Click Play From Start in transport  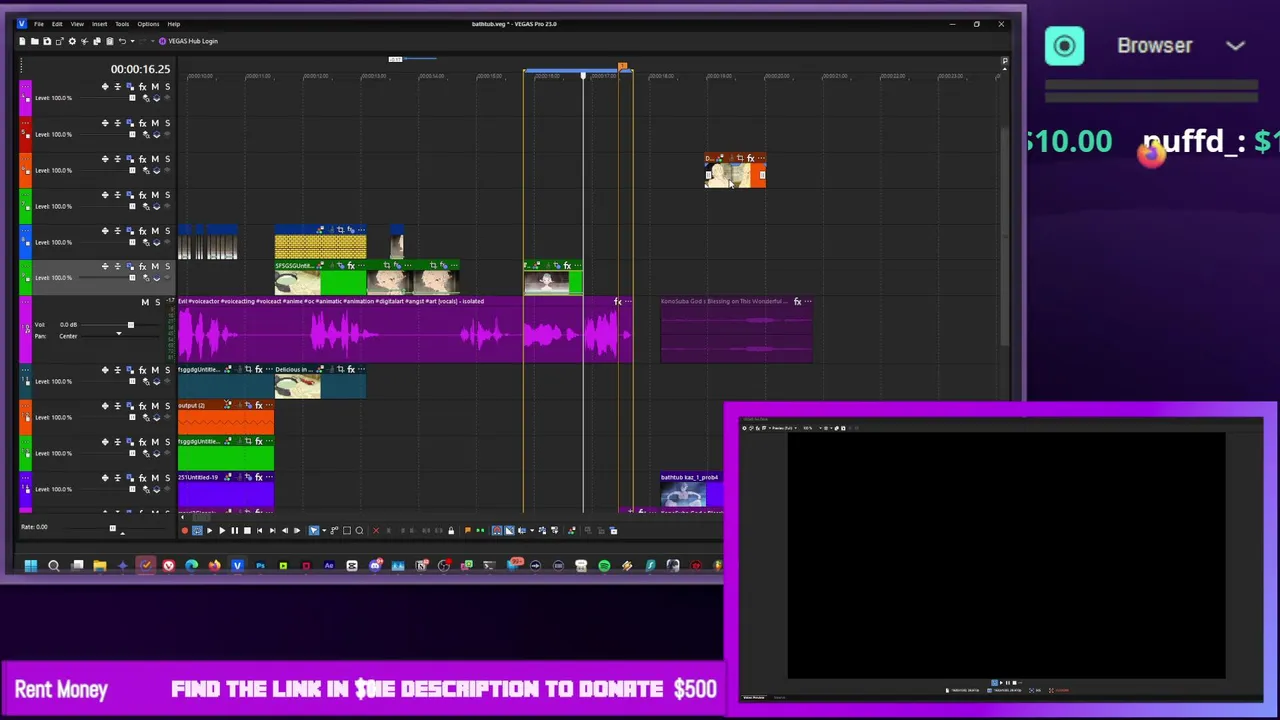point(209,530)
